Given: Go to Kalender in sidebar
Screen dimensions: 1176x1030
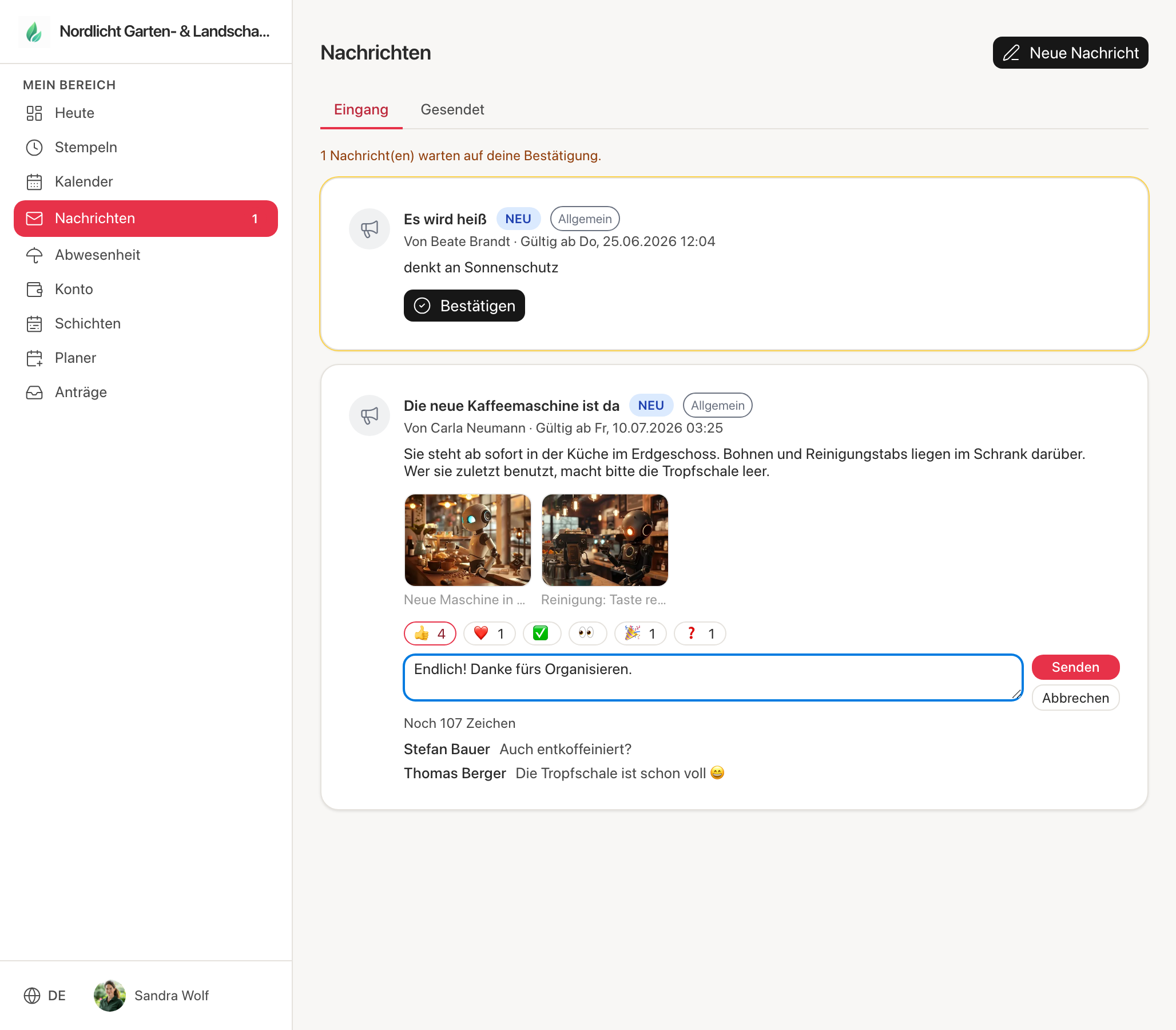Looking at the screenshot, I should tap(146, 181).
